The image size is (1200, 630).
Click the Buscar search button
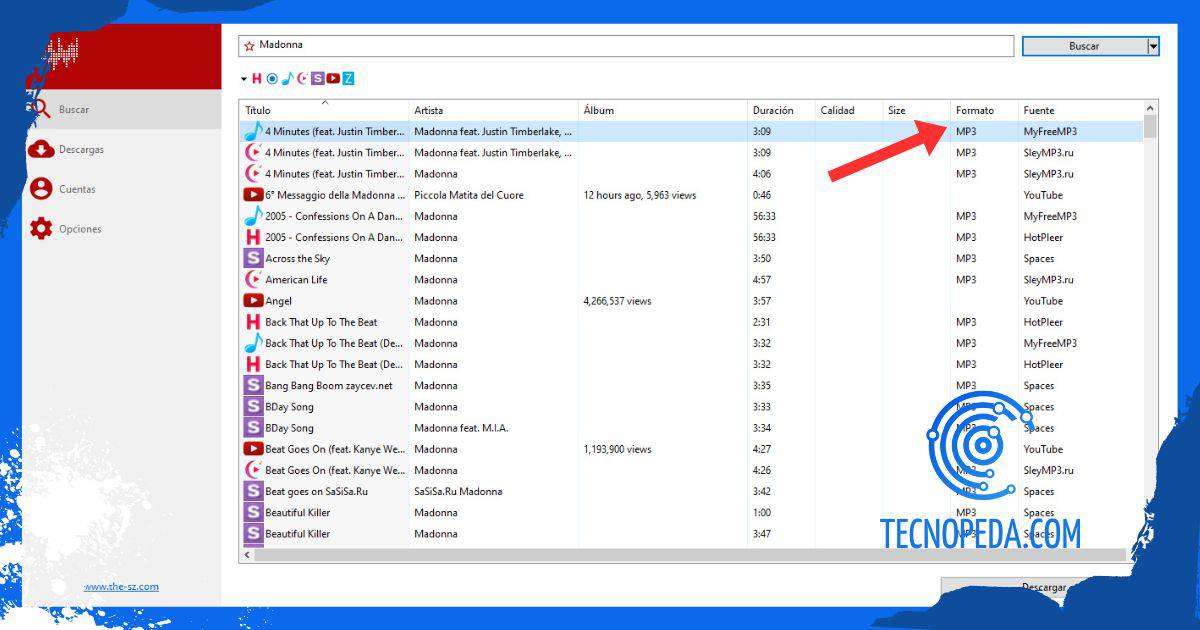coord(1084,46)
